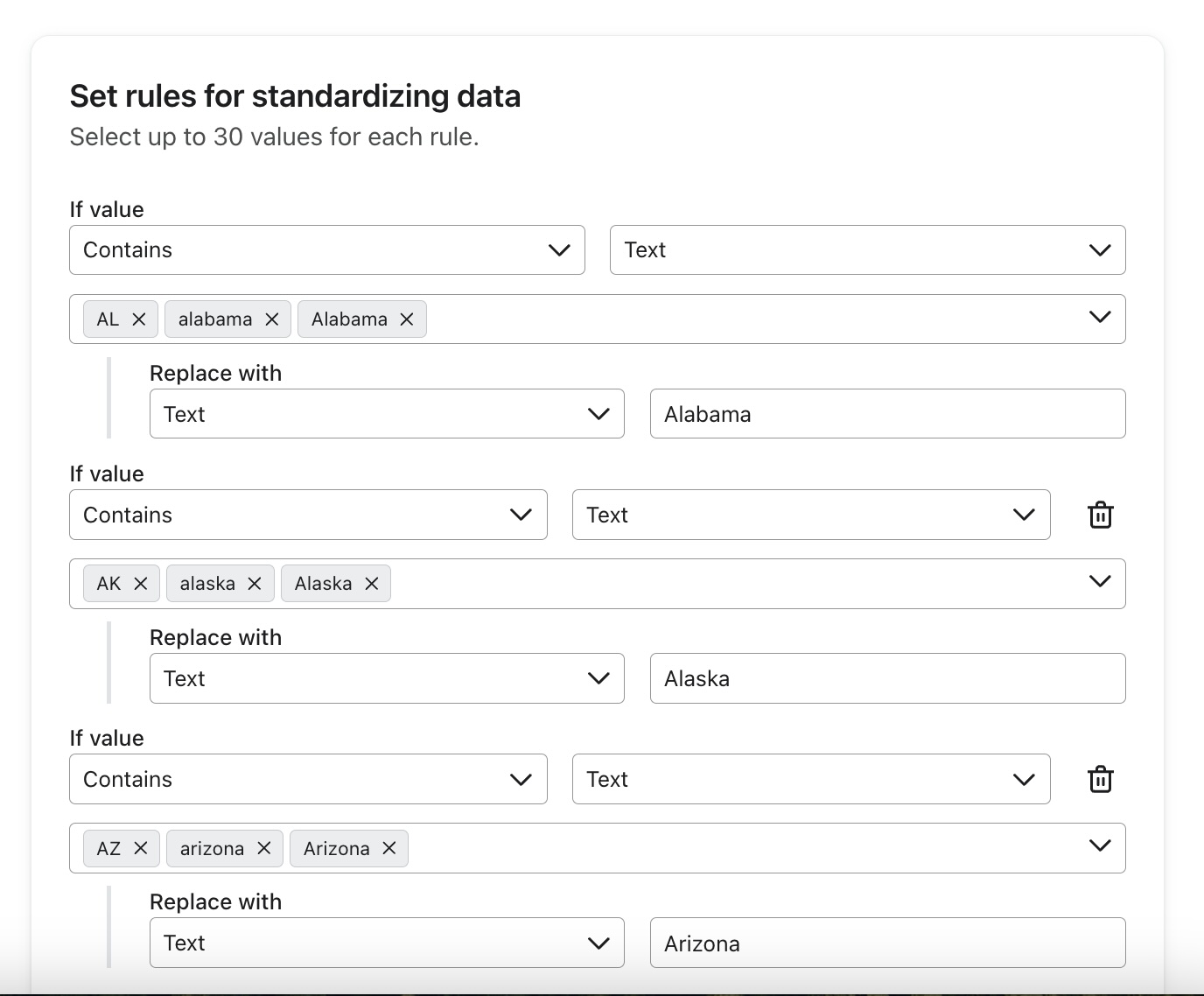Expand the Alabama values selector
The width and height of the screenshot is (1204, 996).
pos(1098,319)
